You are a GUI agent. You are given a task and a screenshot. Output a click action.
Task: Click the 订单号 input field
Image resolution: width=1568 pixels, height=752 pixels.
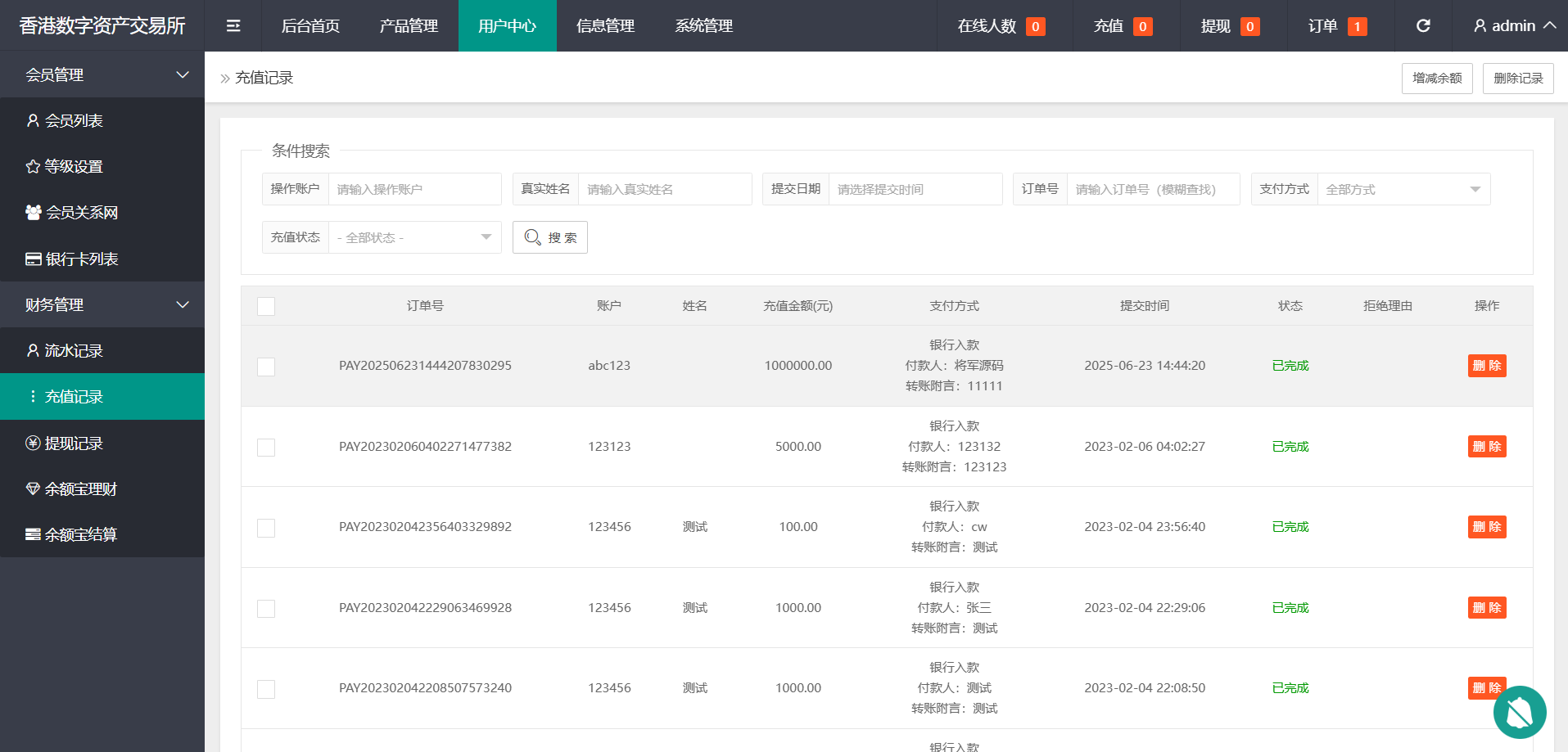point(1153,189)
